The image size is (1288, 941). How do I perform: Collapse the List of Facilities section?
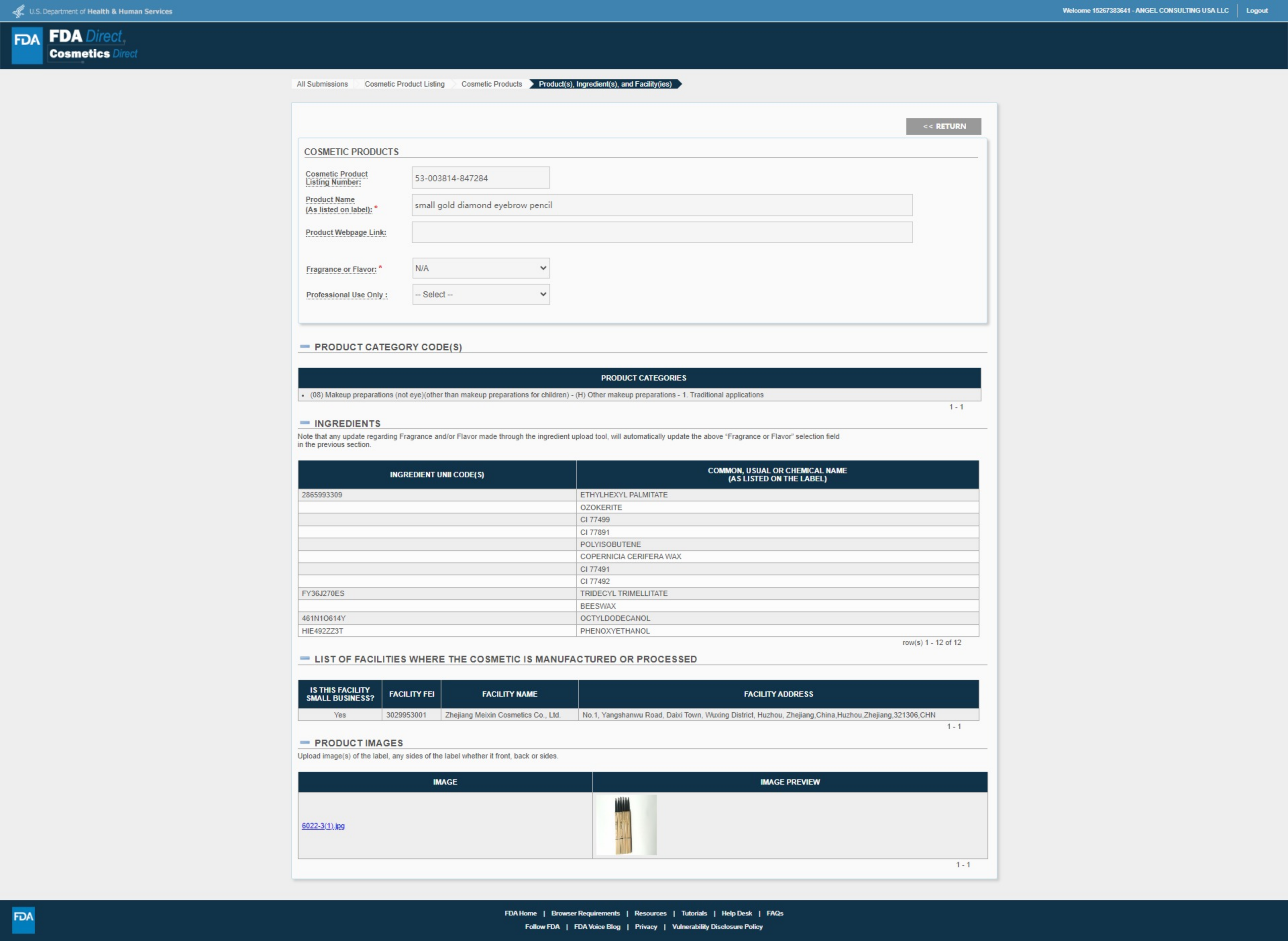305,658
